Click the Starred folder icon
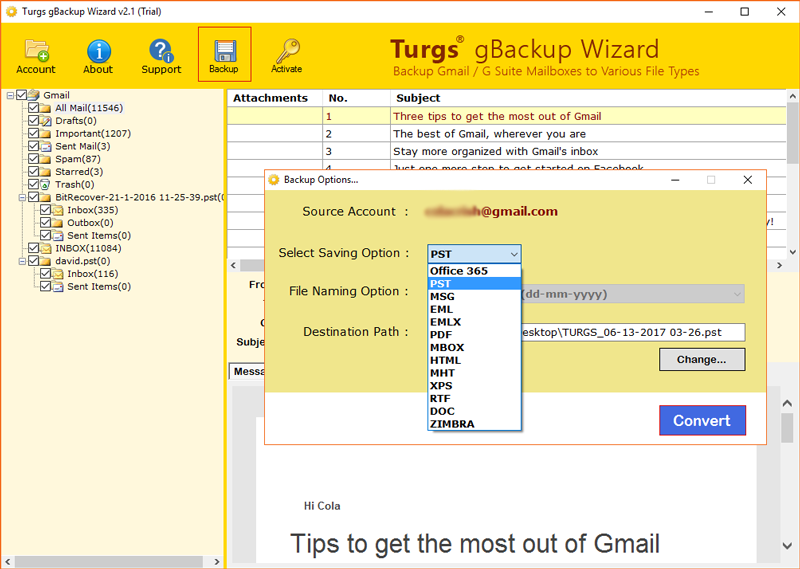 click(x=45, y=171)
